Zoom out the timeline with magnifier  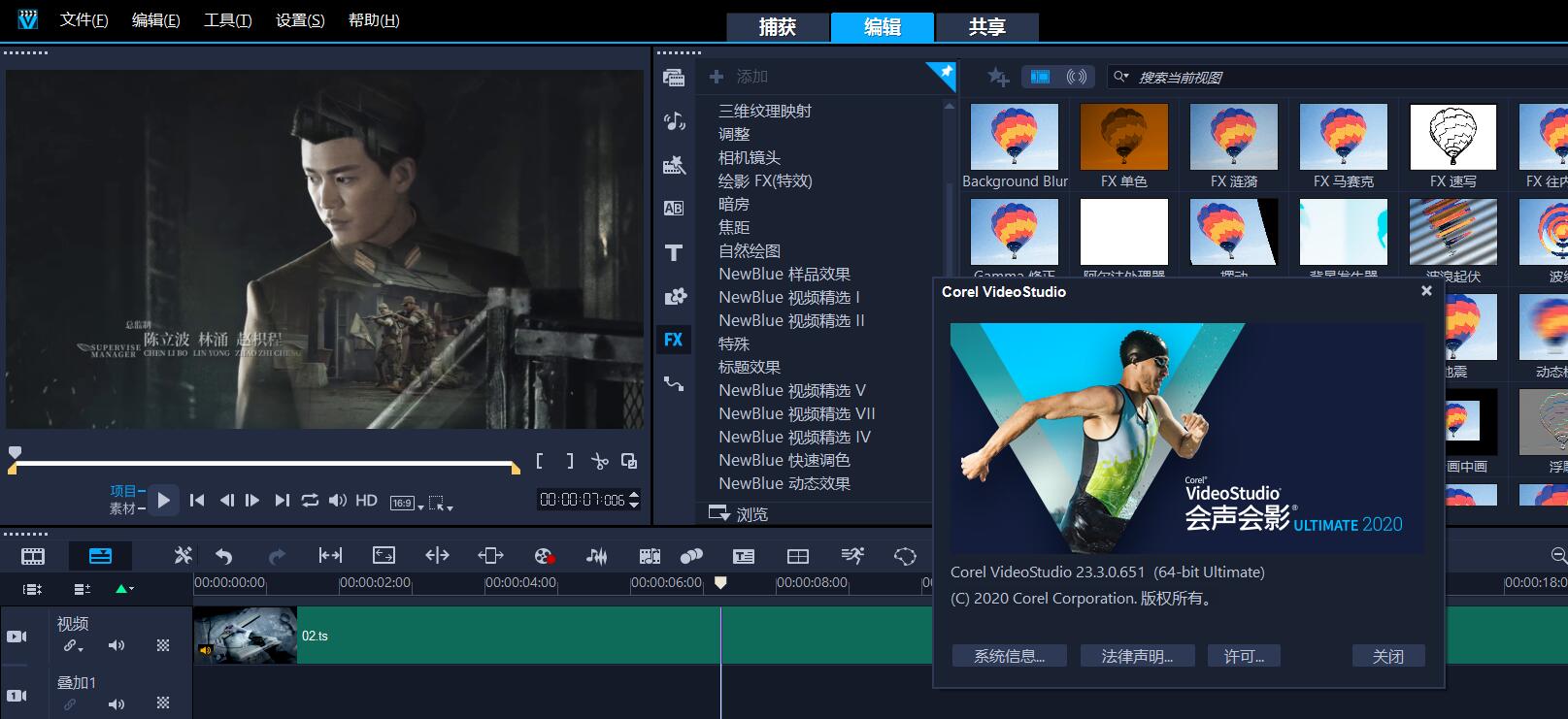pos(1558,556)
